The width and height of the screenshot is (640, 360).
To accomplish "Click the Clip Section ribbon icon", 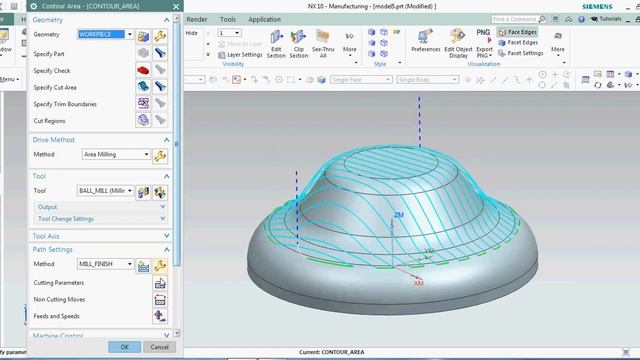I will tap(298, 38).
